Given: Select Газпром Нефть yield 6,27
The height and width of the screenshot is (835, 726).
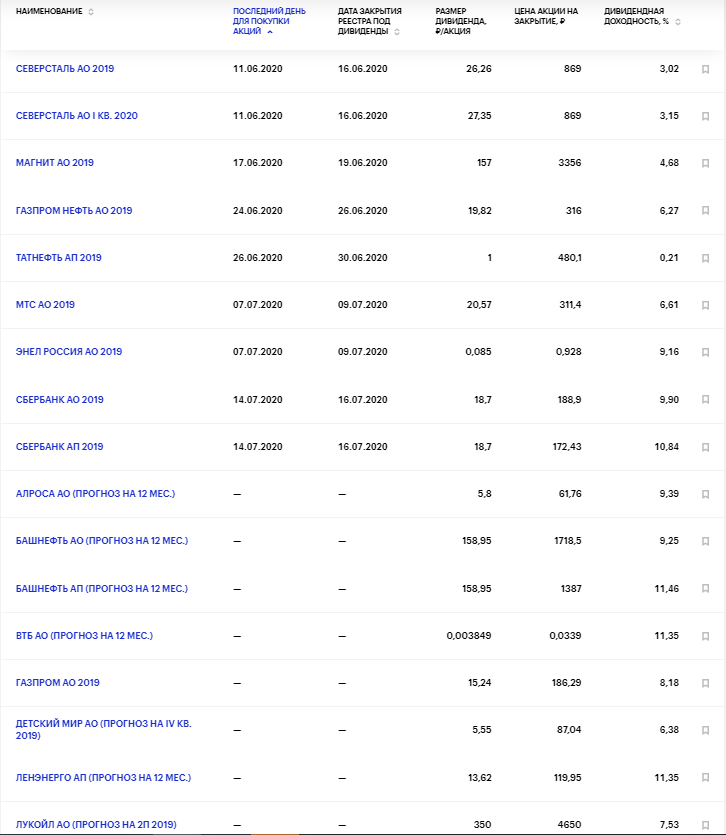Looking at the screenshot, I should [669, 210].
